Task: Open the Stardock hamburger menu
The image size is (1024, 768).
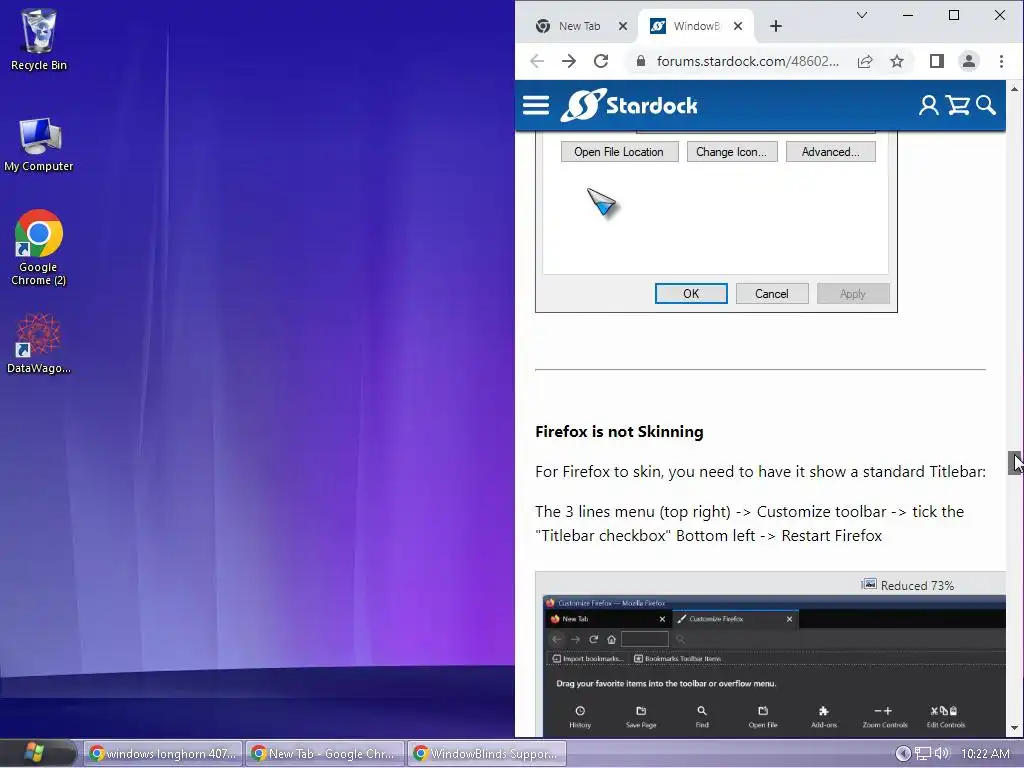Action: [536, 105]
